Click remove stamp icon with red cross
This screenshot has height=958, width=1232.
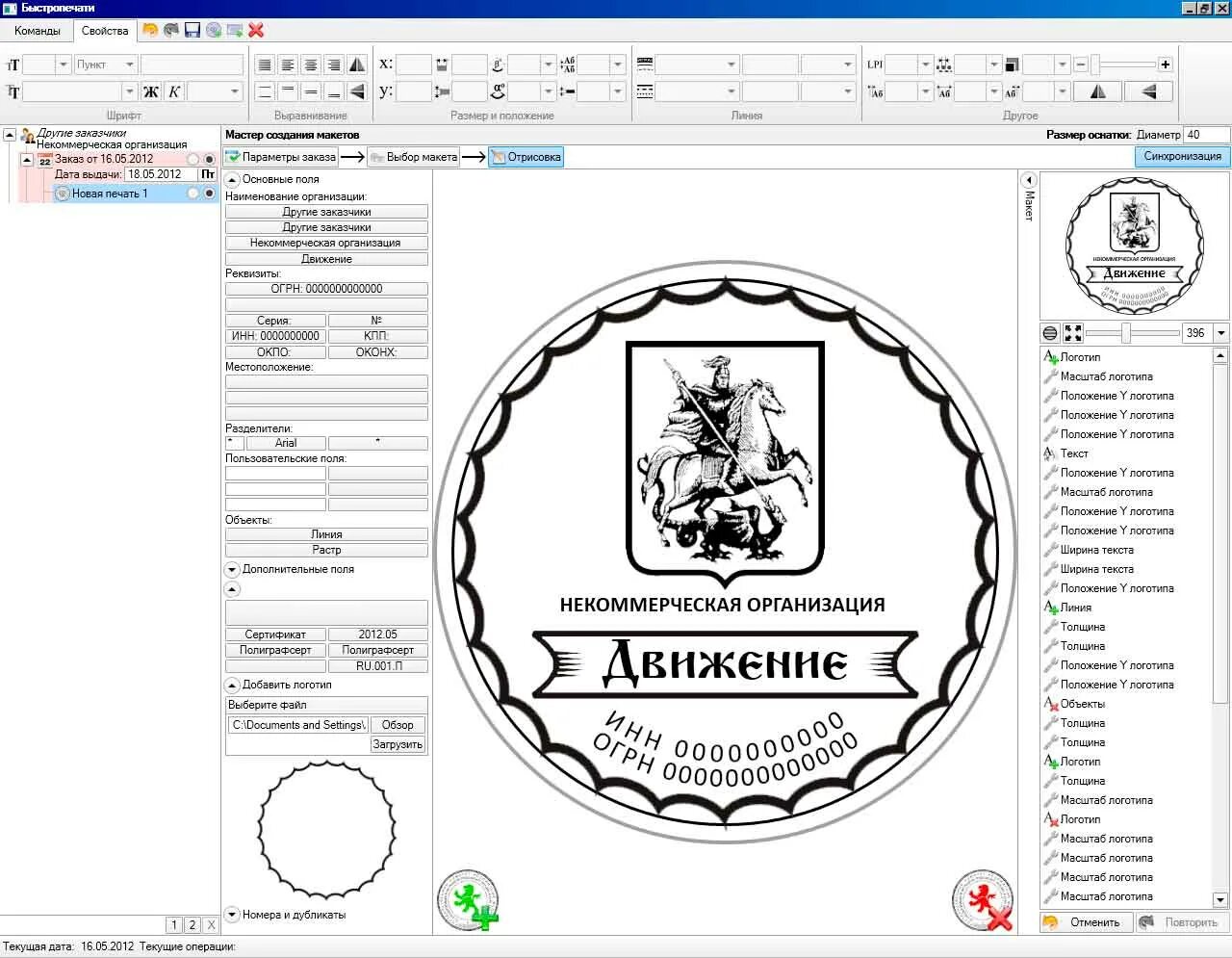[x=983, y=899]
